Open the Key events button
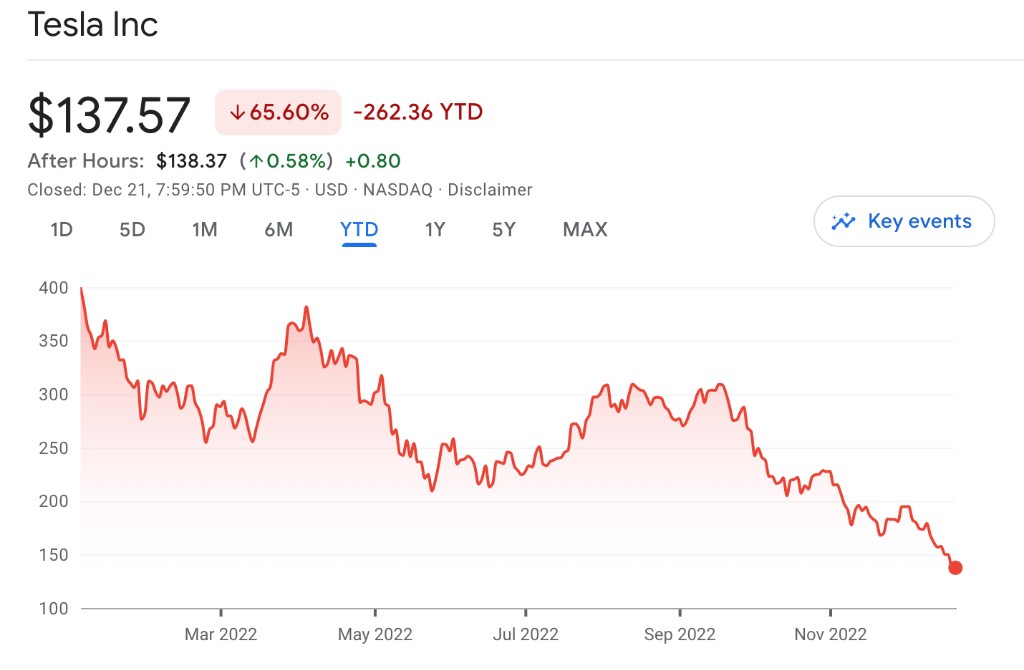 904,221
